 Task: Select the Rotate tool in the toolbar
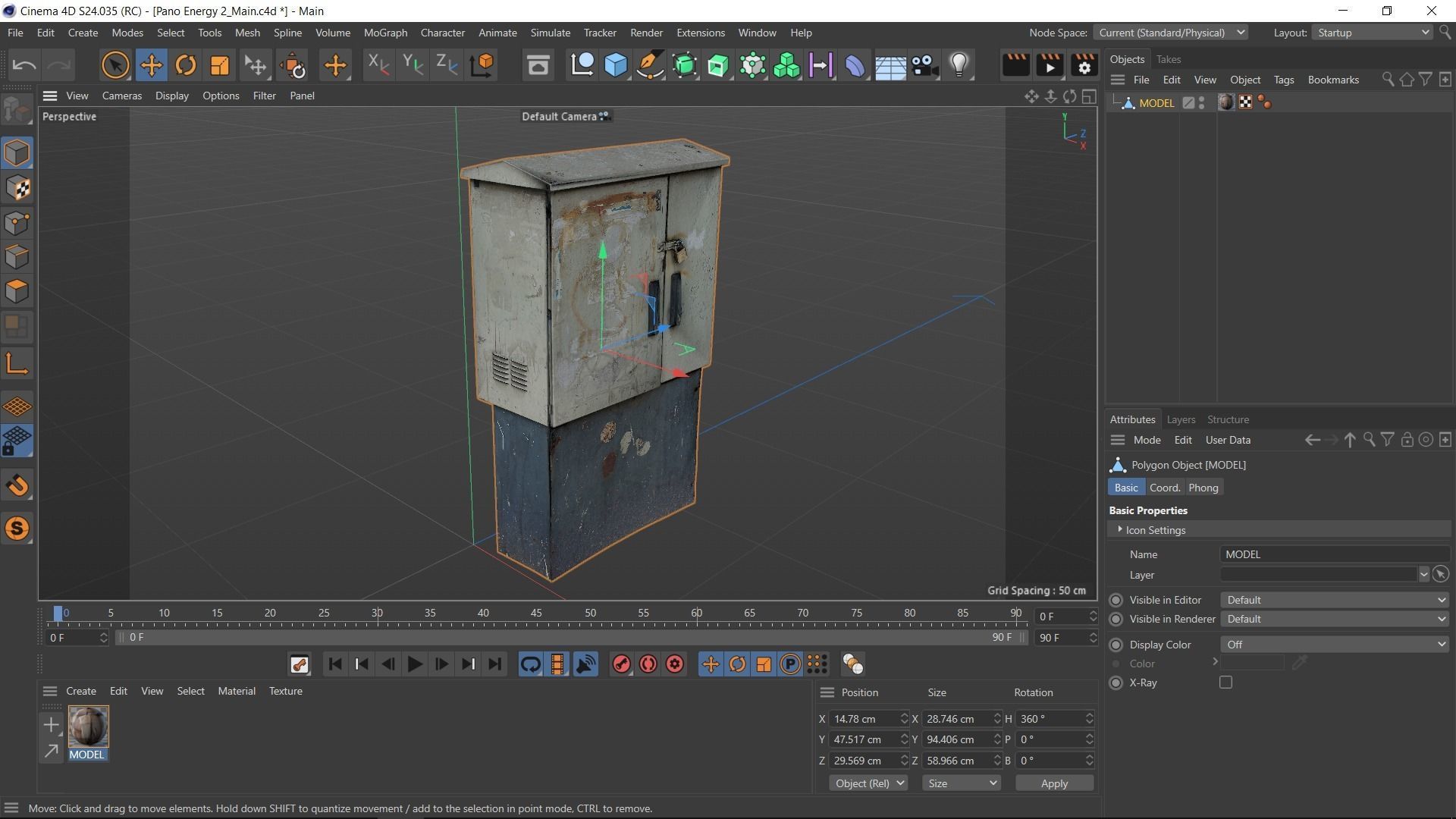[185, 65]
